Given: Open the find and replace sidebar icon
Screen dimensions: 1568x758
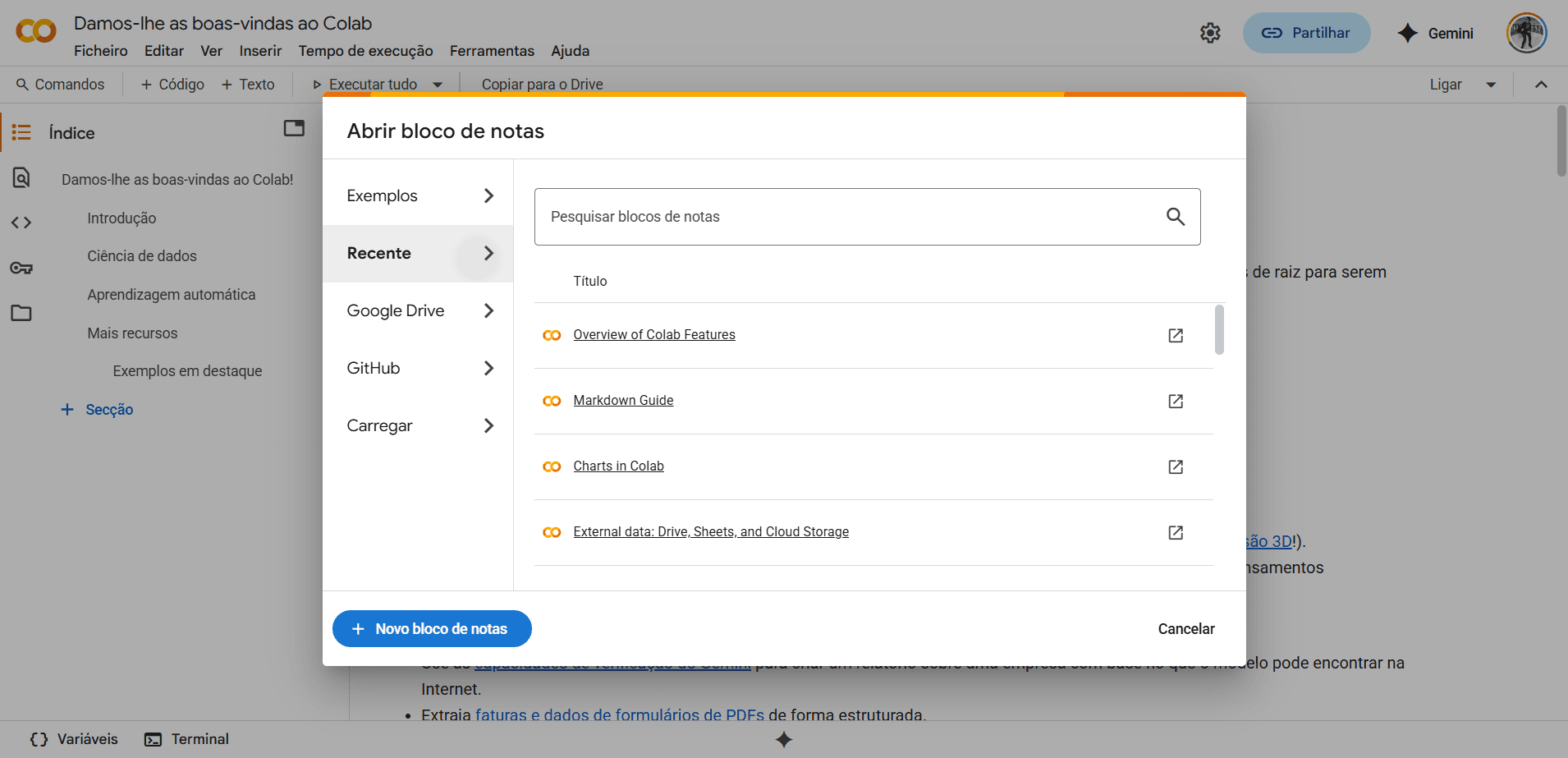Looking at the screenshot, I should coord(21,177).
